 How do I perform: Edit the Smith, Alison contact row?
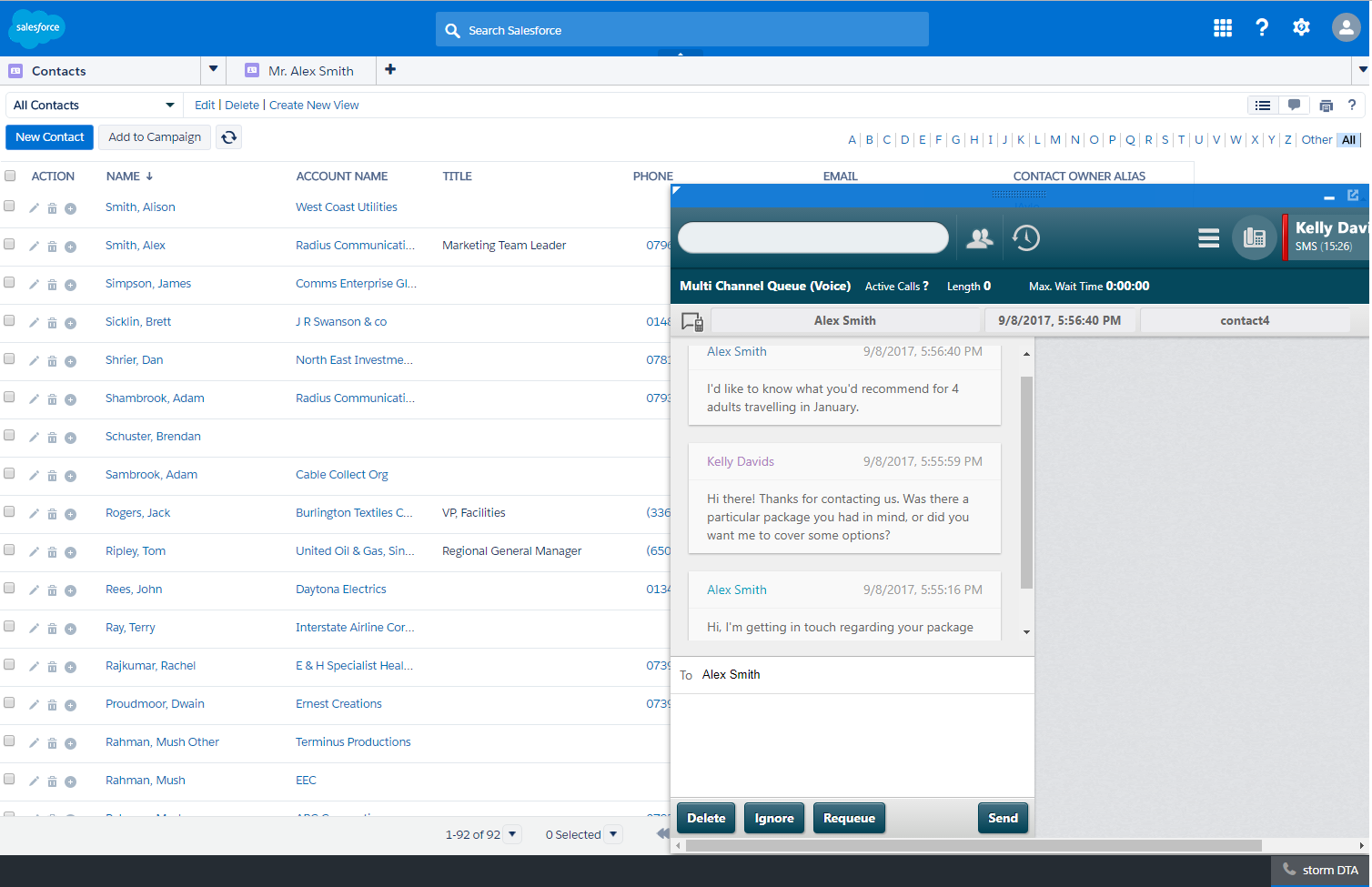[34, 208]
